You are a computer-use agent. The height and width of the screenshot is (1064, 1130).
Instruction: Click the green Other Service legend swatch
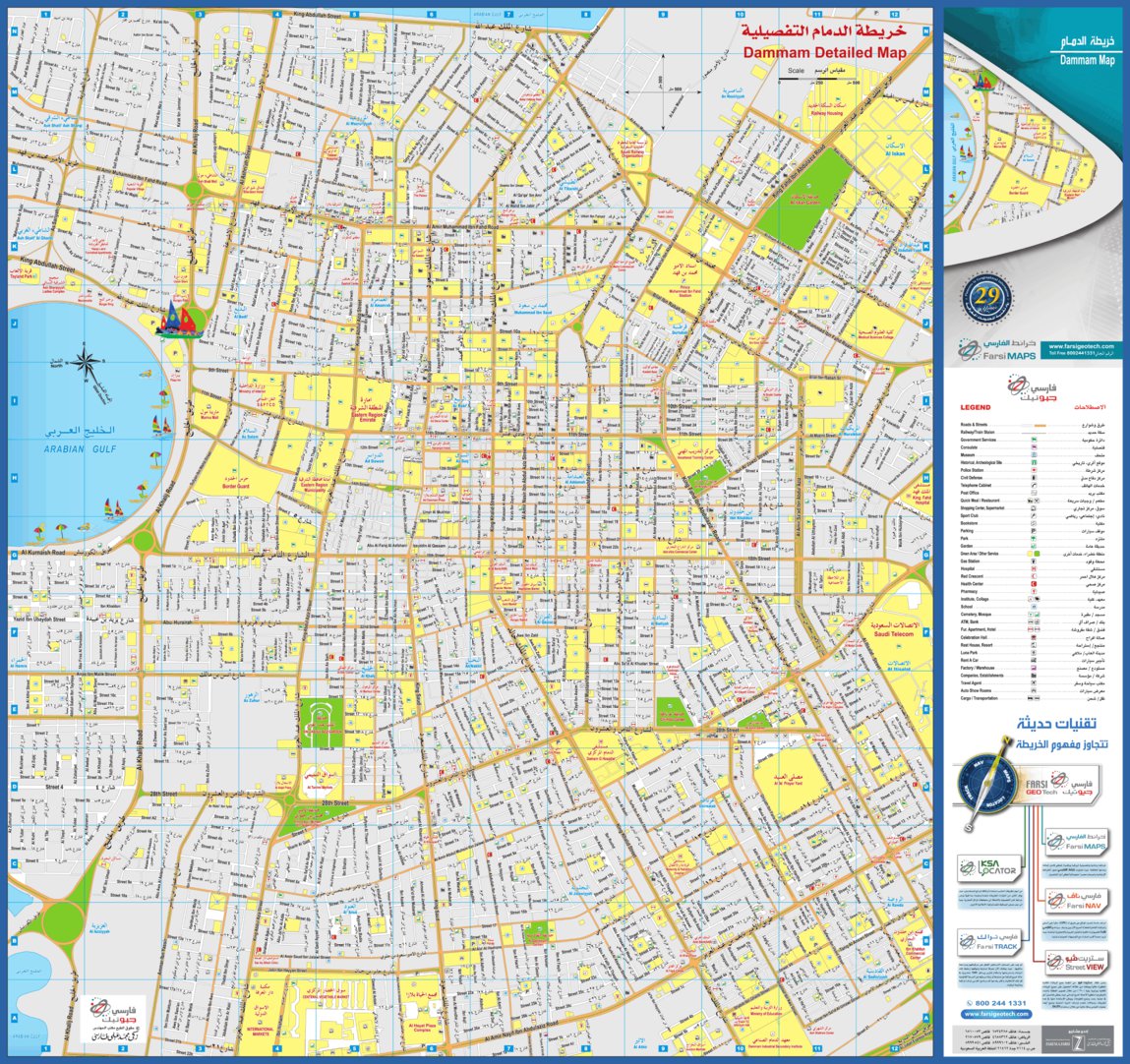(x=1038, y=554)
